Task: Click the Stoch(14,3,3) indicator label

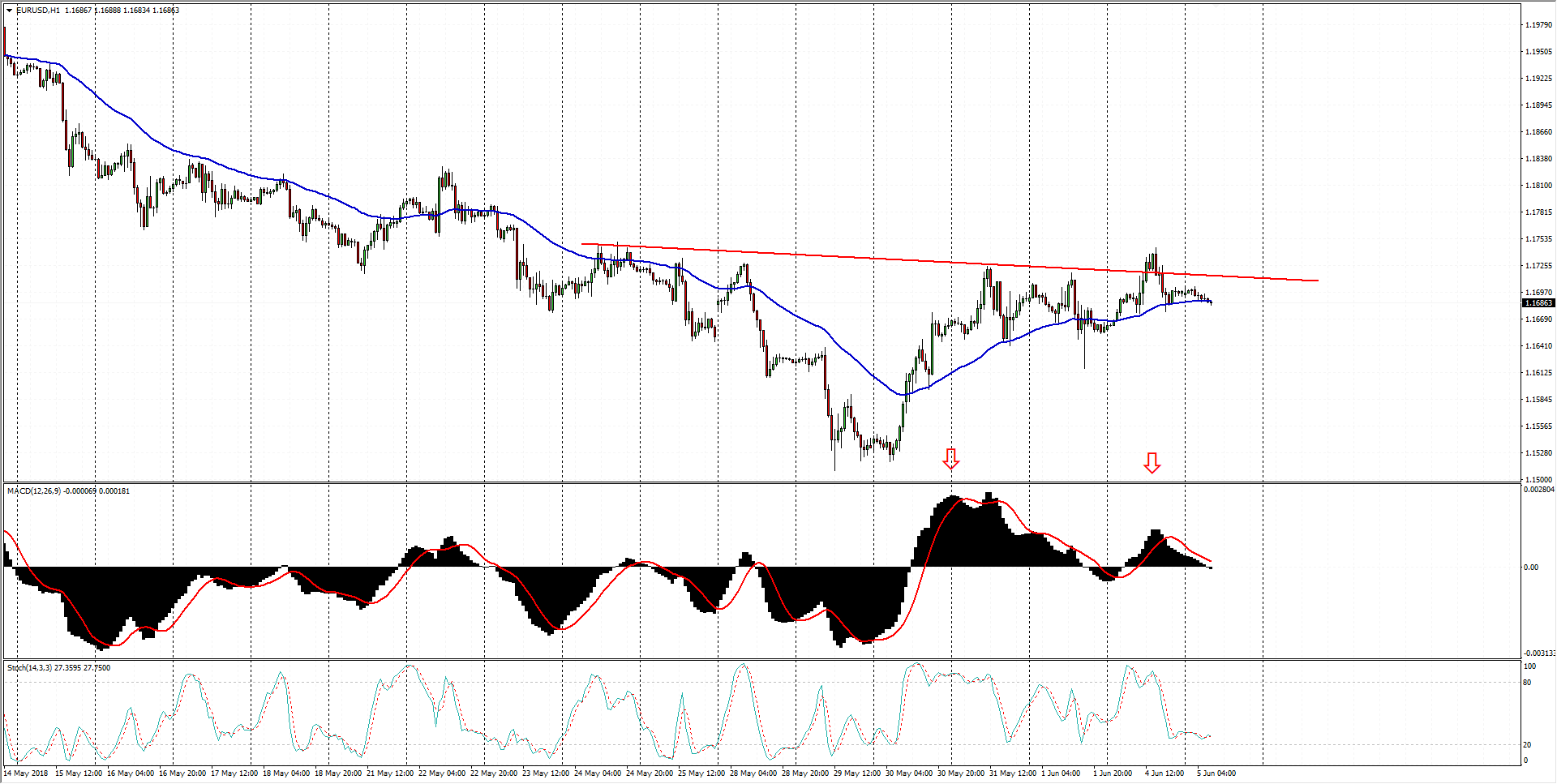Action: point(29,668)
